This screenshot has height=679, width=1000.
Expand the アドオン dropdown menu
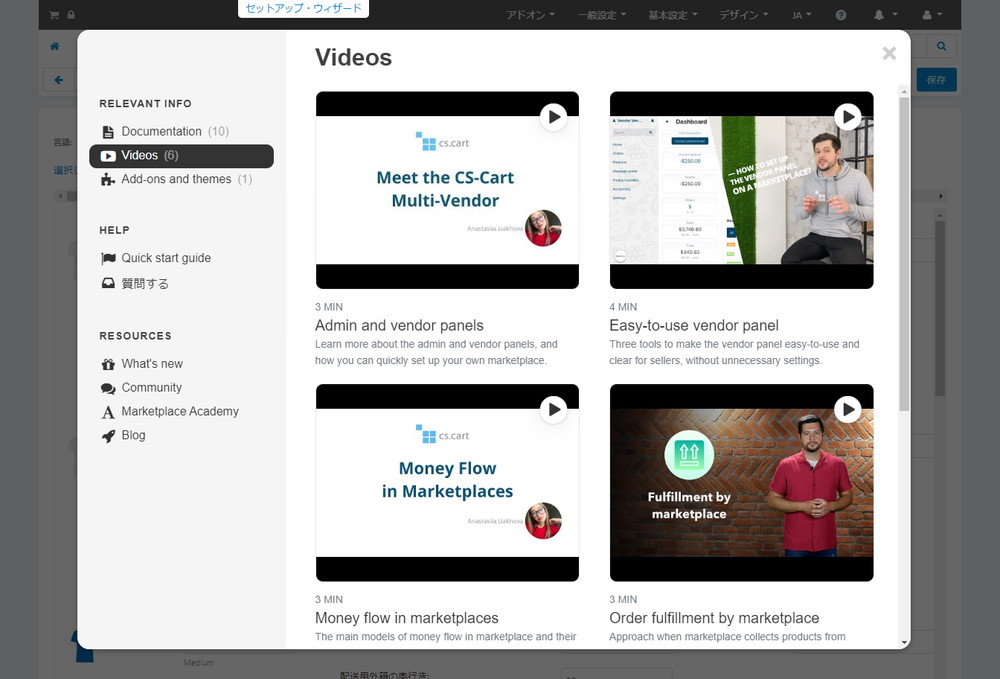coord(531,15)
